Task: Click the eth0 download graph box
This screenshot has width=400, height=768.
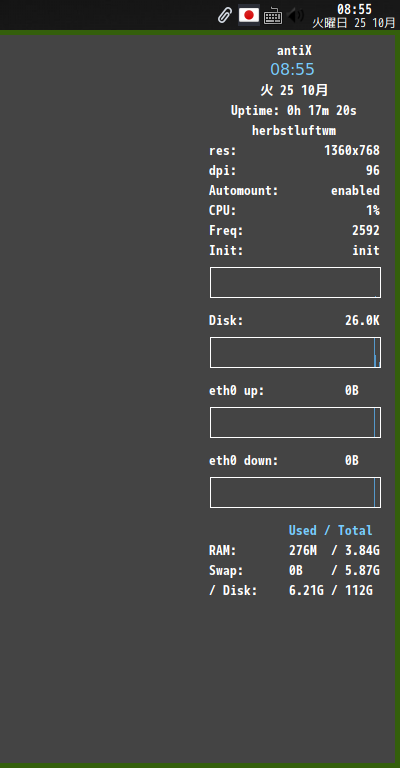Action: click(295, 492)
